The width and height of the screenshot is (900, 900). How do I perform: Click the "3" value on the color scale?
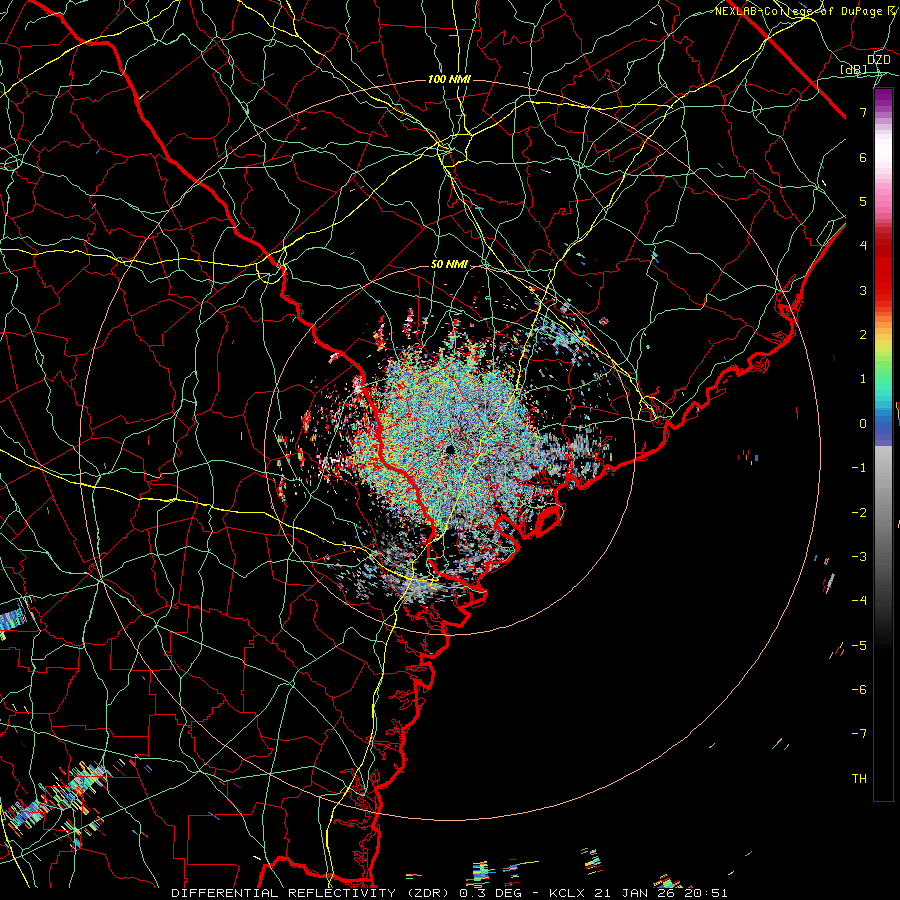pos(863,290)
